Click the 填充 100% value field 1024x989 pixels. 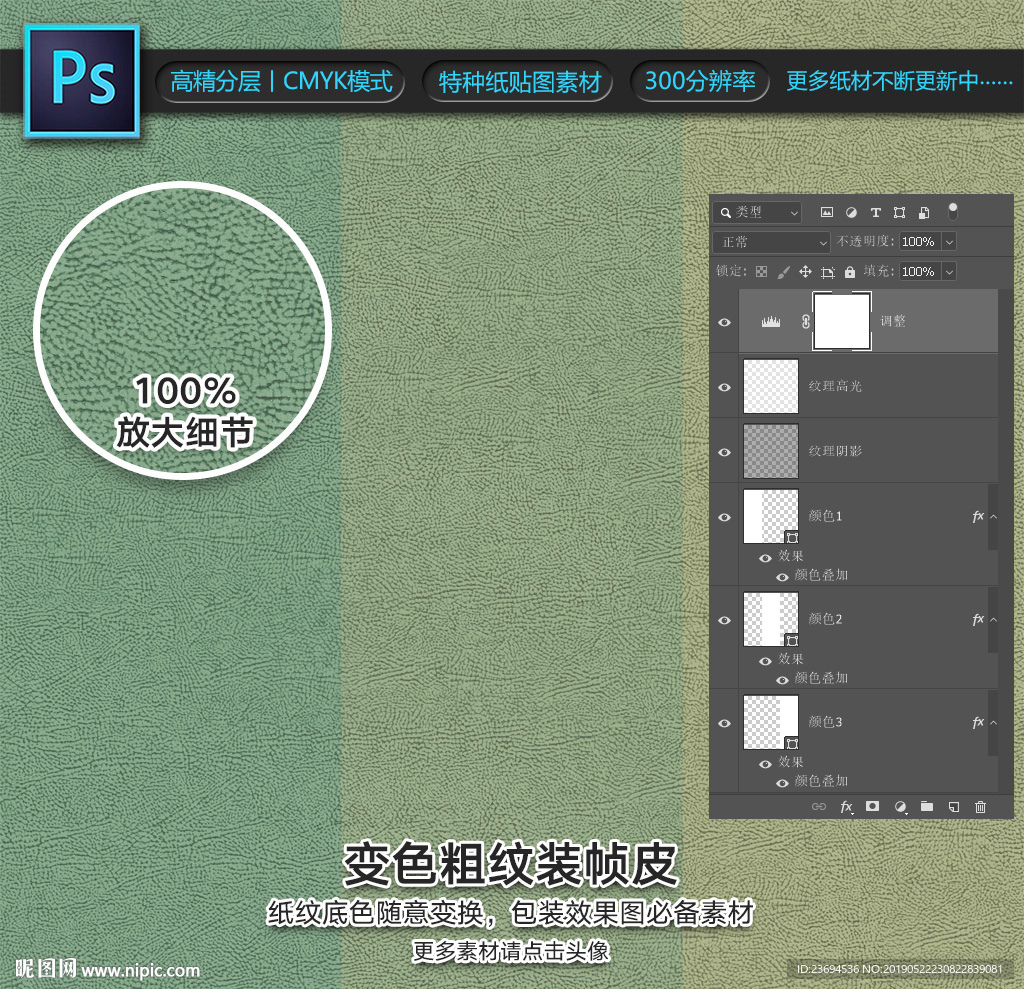pos(920,272)
